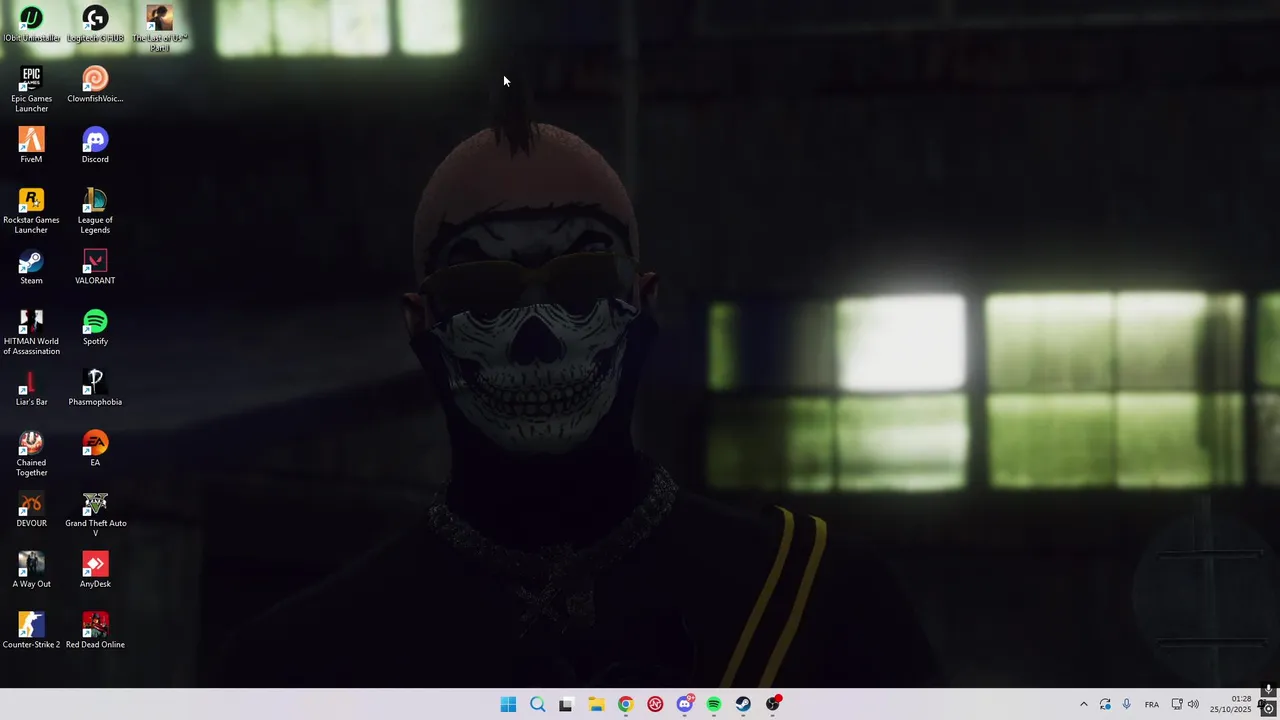Image resolution: width=1280 pixels, height=720 pixels.
Task: Select the Spotify desktop icon
Action: pyautogui.click(x=95, y=328)
